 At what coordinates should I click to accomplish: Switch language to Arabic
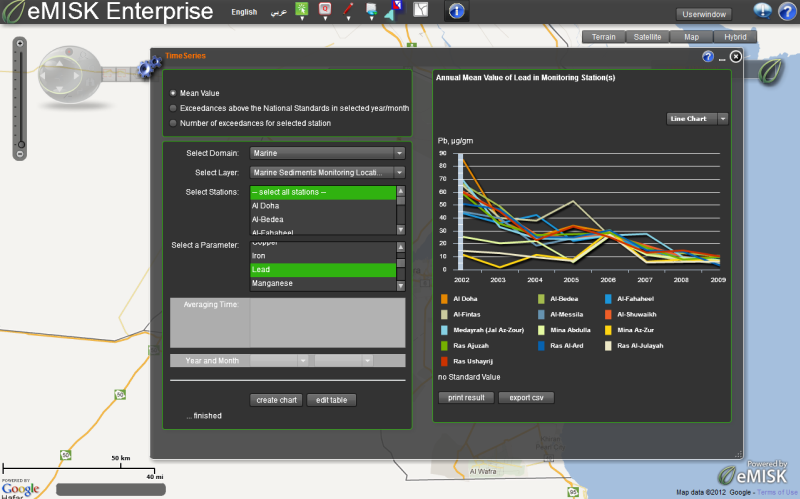(x=279, y=12)
